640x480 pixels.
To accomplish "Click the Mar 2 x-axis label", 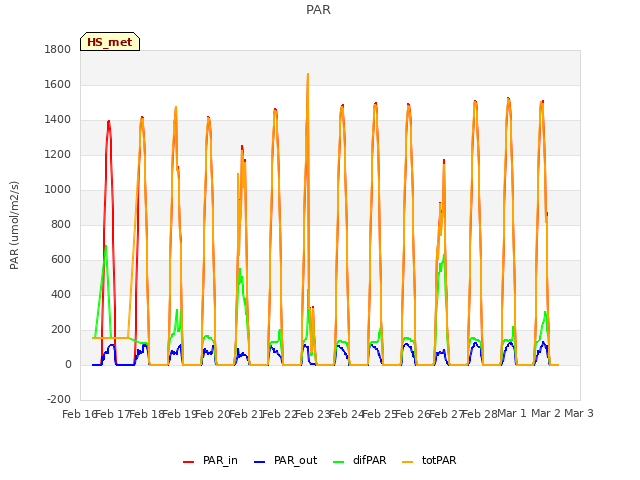I will tap(546, 413).
